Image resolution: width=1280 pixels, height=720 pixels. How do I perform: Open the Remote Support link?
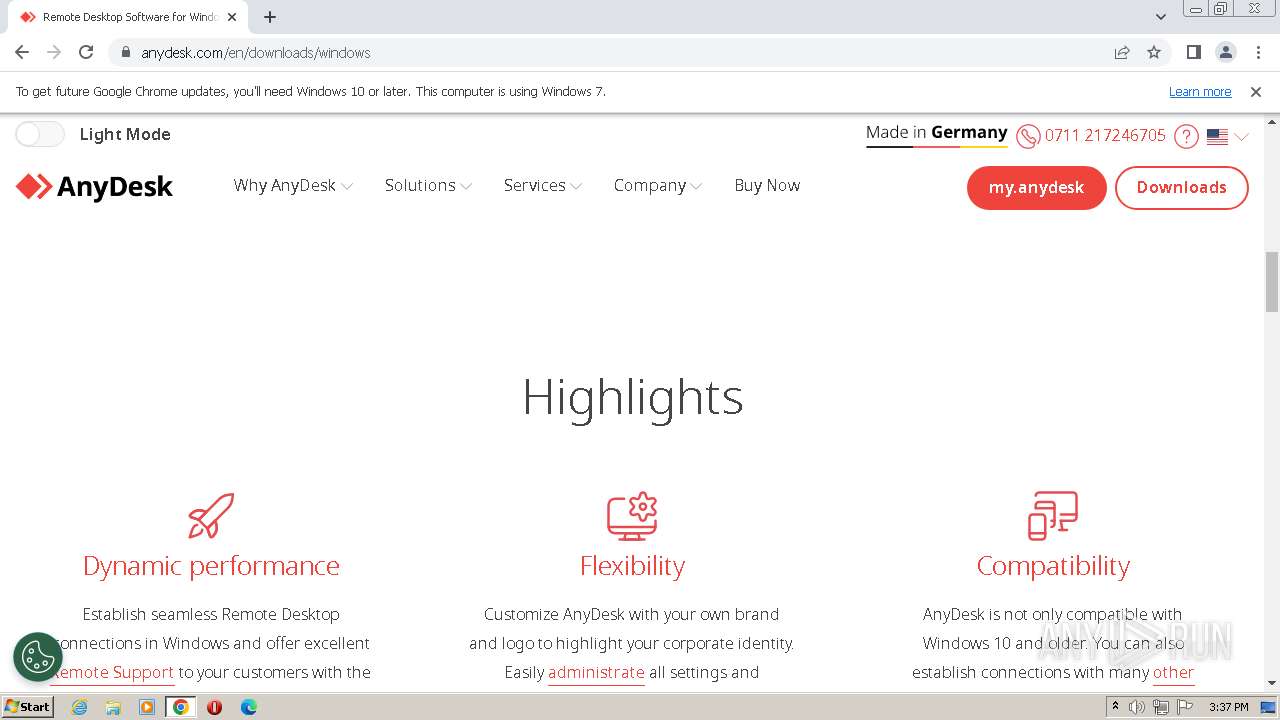pos(113,672)
